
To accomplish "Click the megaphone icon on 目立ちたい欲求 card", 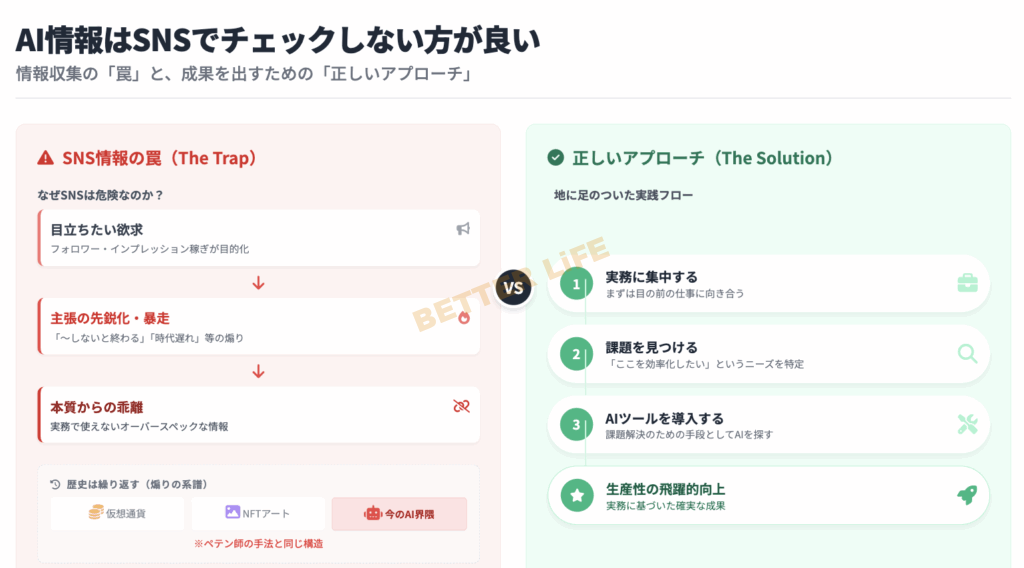I will coord(463,229).
